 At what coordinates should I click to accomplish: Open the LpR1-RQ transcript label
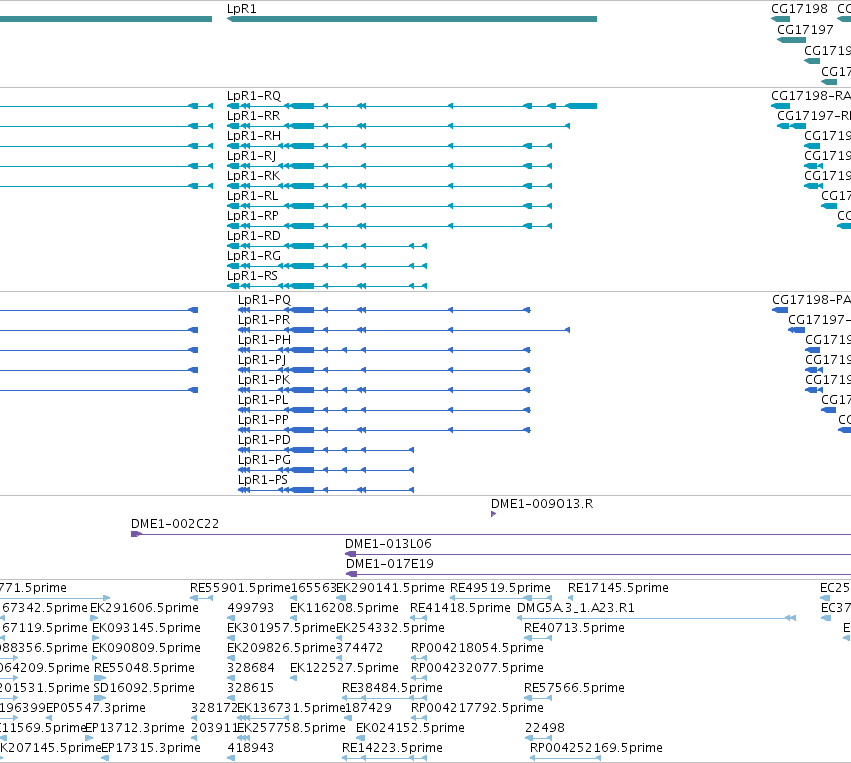(254, 96)
